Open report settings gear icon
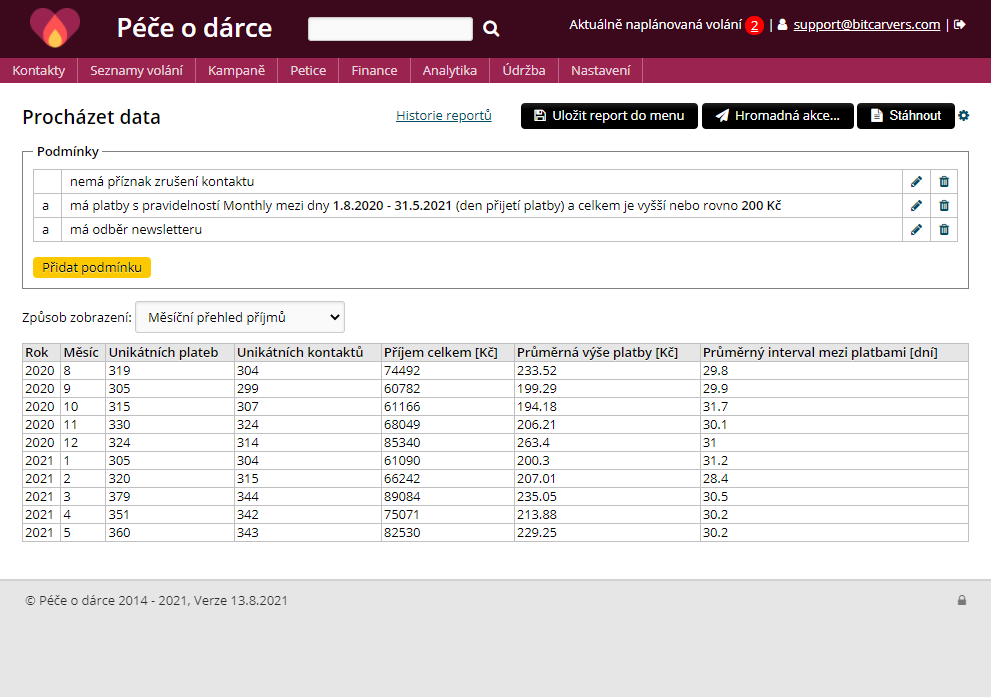The height and width of the screenshot is (697, 991). click(964, 116)
